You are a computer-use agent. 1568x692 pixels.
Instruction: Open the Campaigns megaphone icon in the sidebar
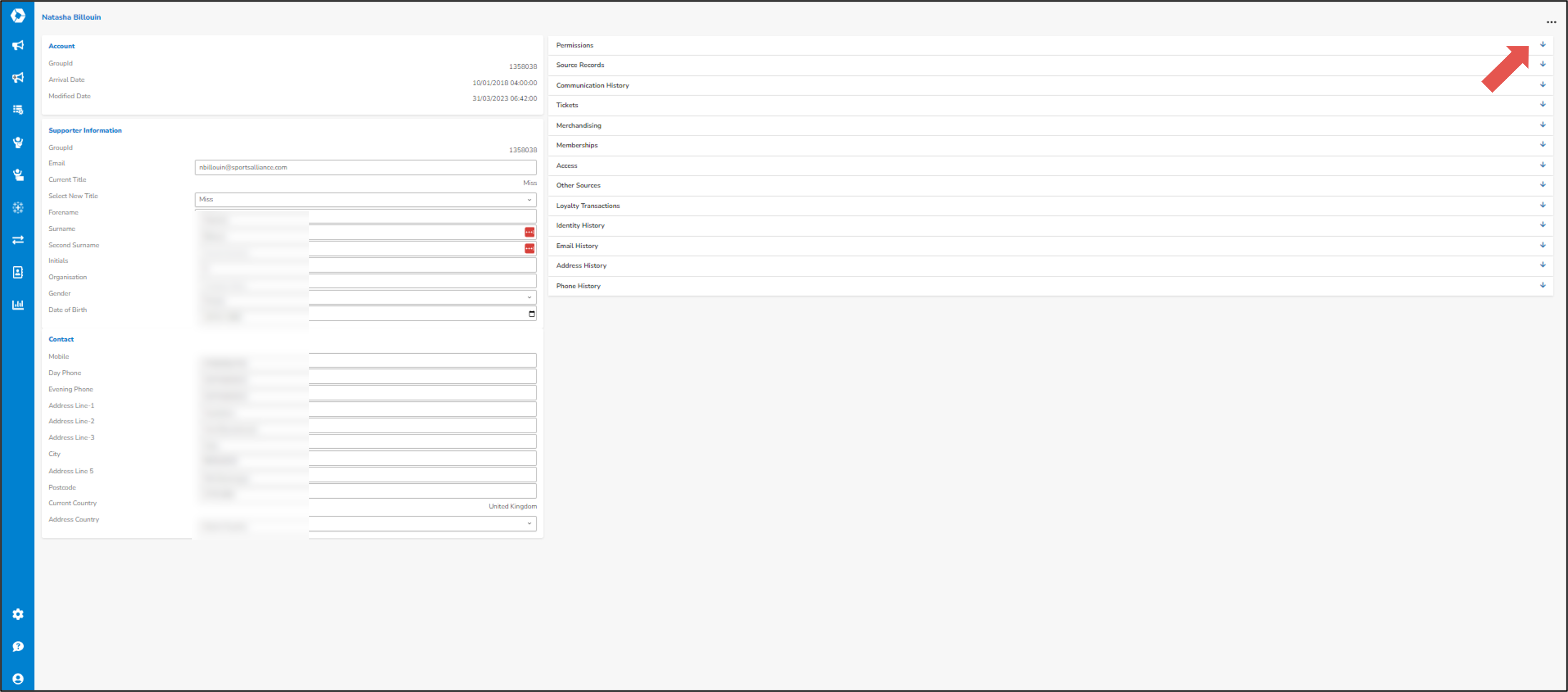(x=17, y=45)
